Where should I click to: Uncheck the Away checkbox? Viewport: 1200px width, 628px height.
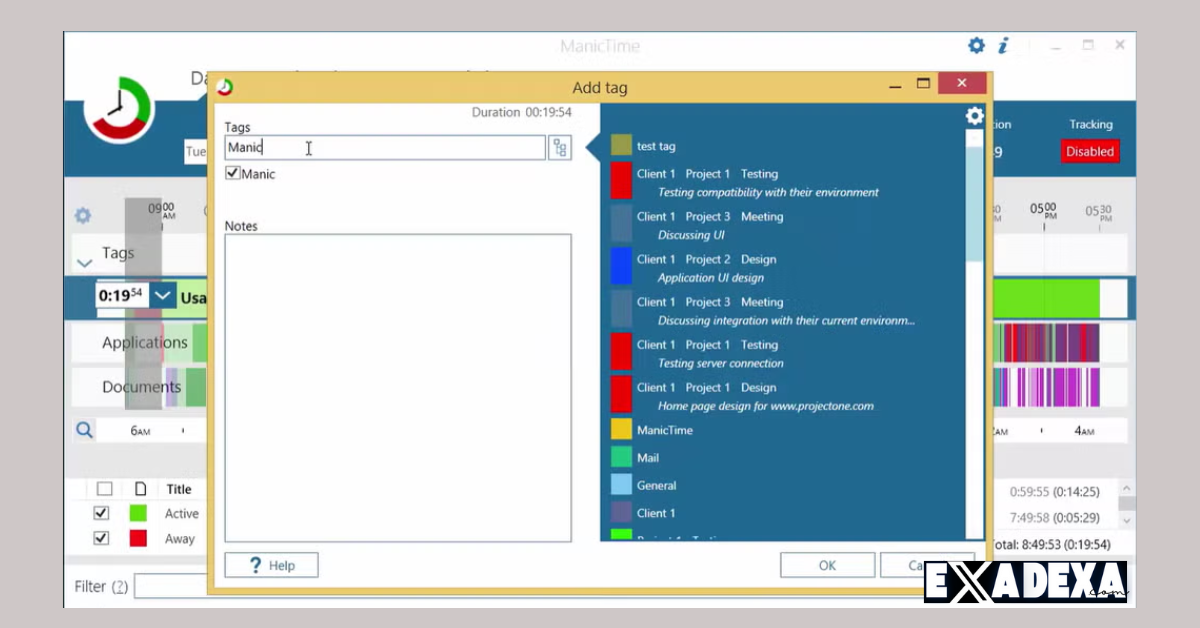click(100, 538)
